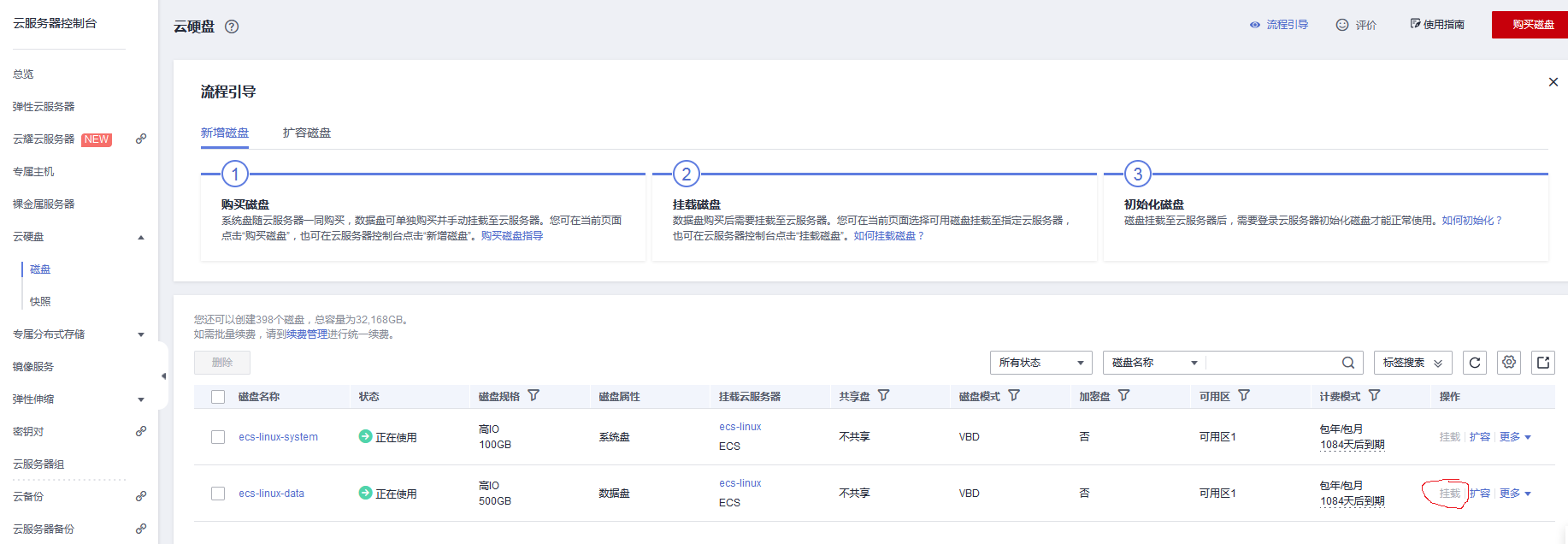Filter by 加密盘 column
1568x544 pixels.
pos(1123,395)
